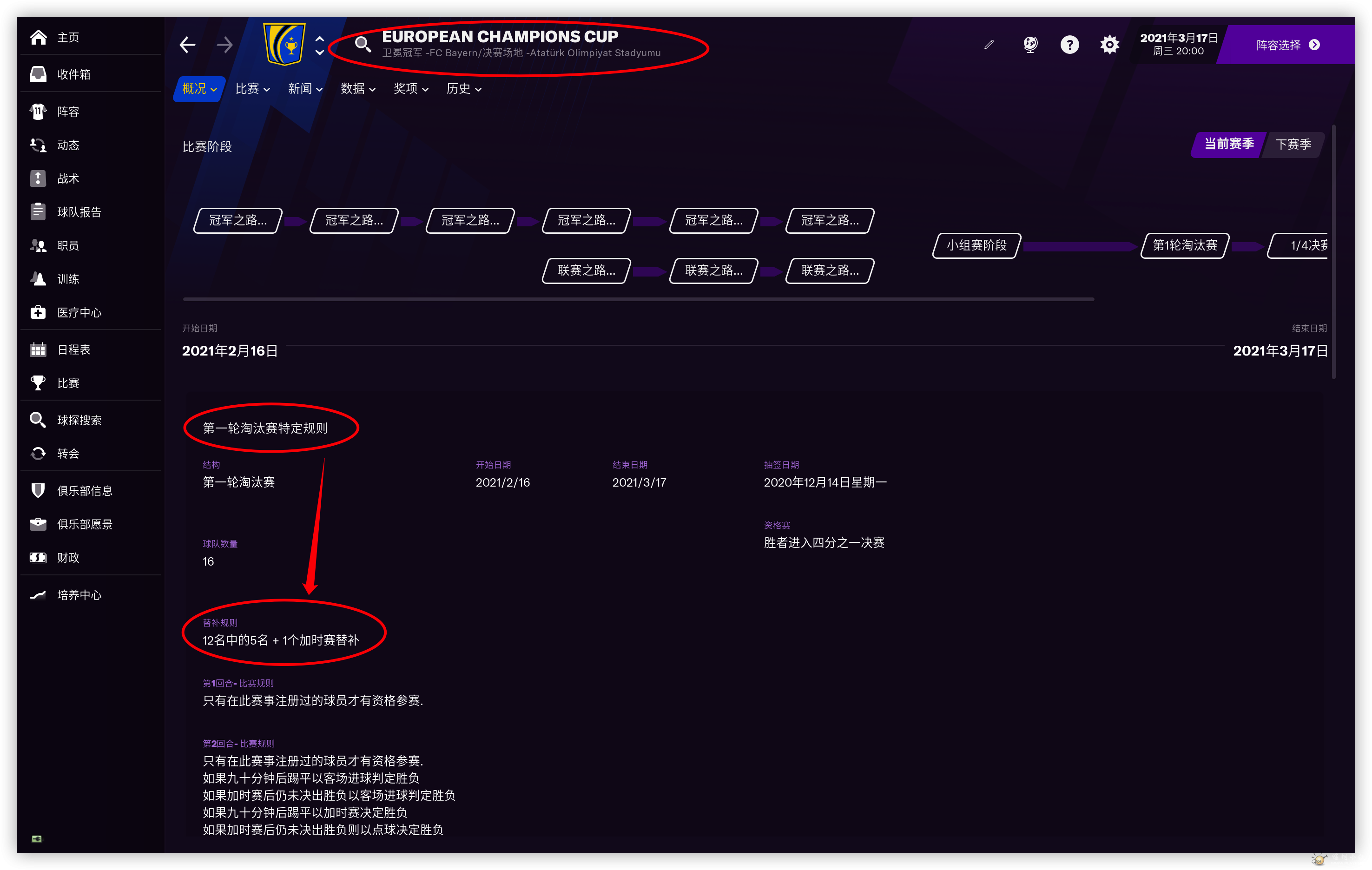Switch to 下赛季 next season toggle
The height and width of the screenshot is (870, 1372).
pos(1293,145)
